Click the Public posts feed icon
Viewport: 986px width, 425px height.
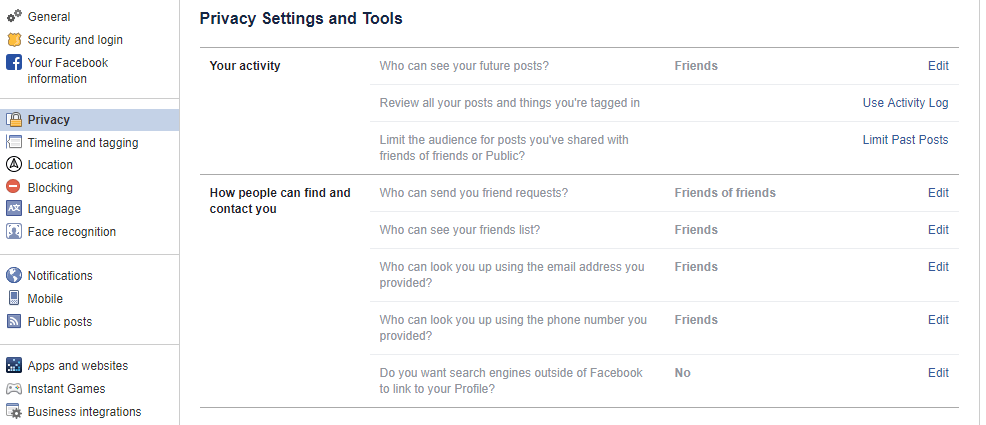click(x=14, y=322)
